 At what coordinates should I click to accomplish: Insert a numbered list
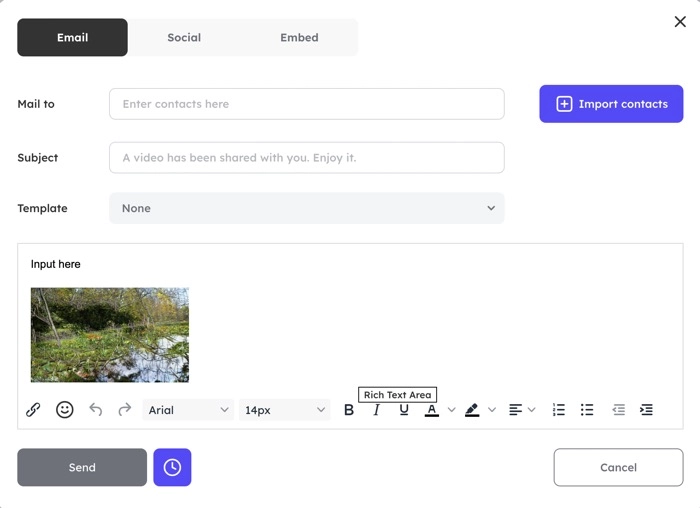[559, 410]
